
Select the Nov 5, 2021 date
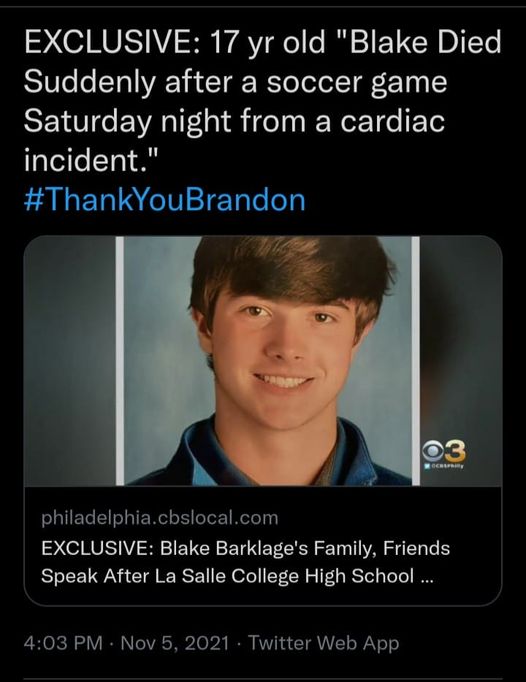click(174, 643)
